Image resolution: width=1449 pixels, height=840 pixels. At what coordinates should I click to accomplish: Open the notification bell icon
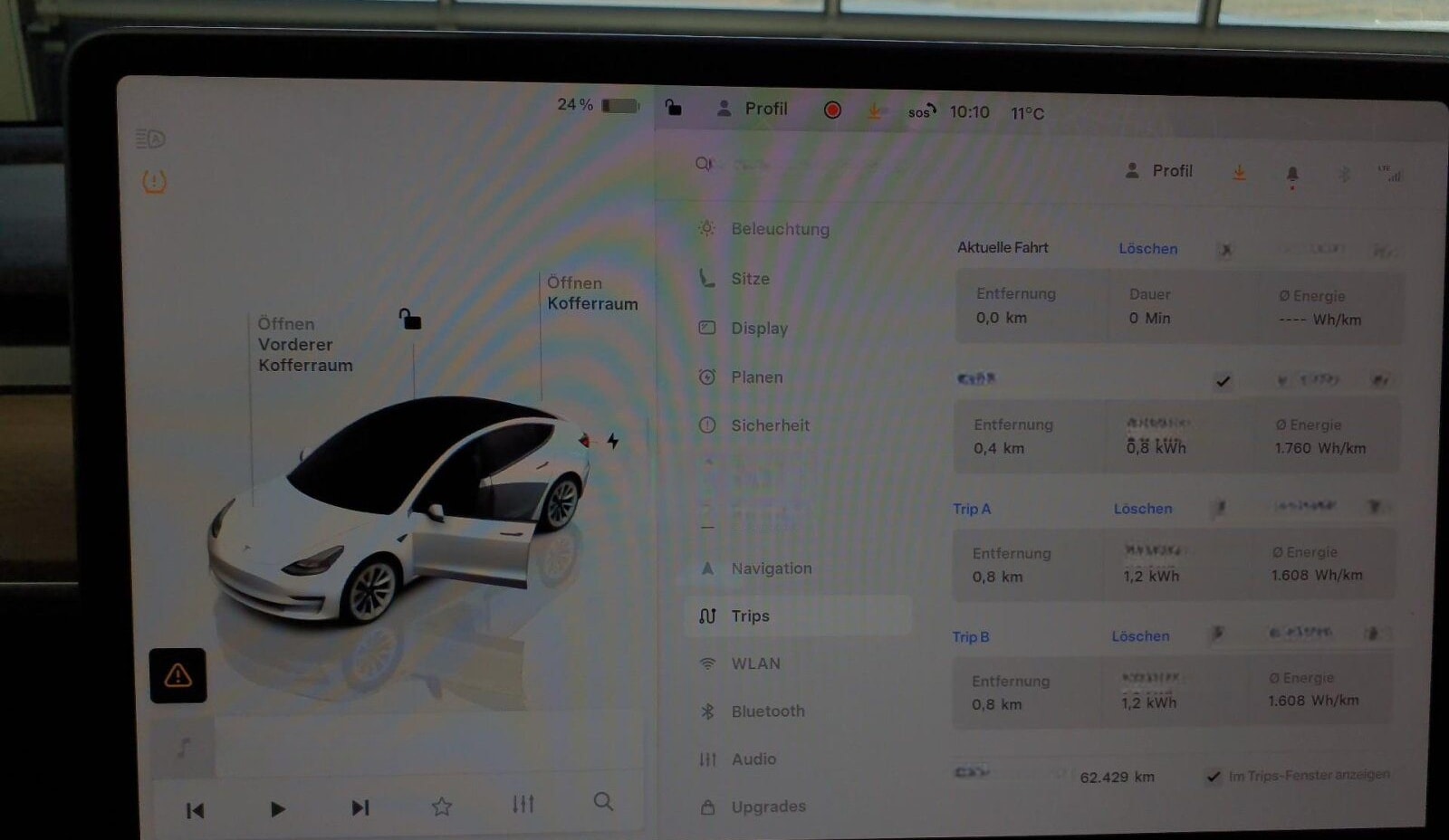1293,172
